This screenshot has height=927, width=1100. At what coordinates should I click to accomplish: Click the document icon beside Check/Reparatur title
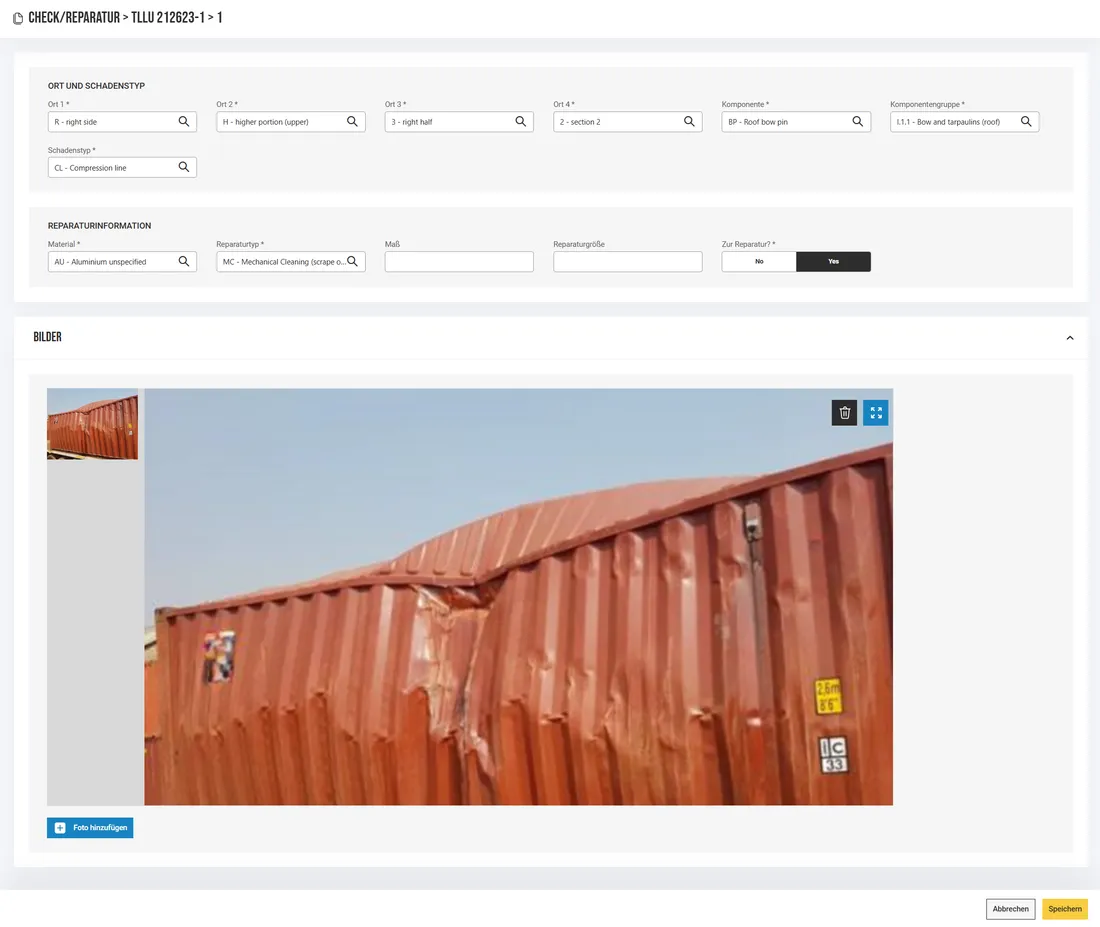coord(18,18)
